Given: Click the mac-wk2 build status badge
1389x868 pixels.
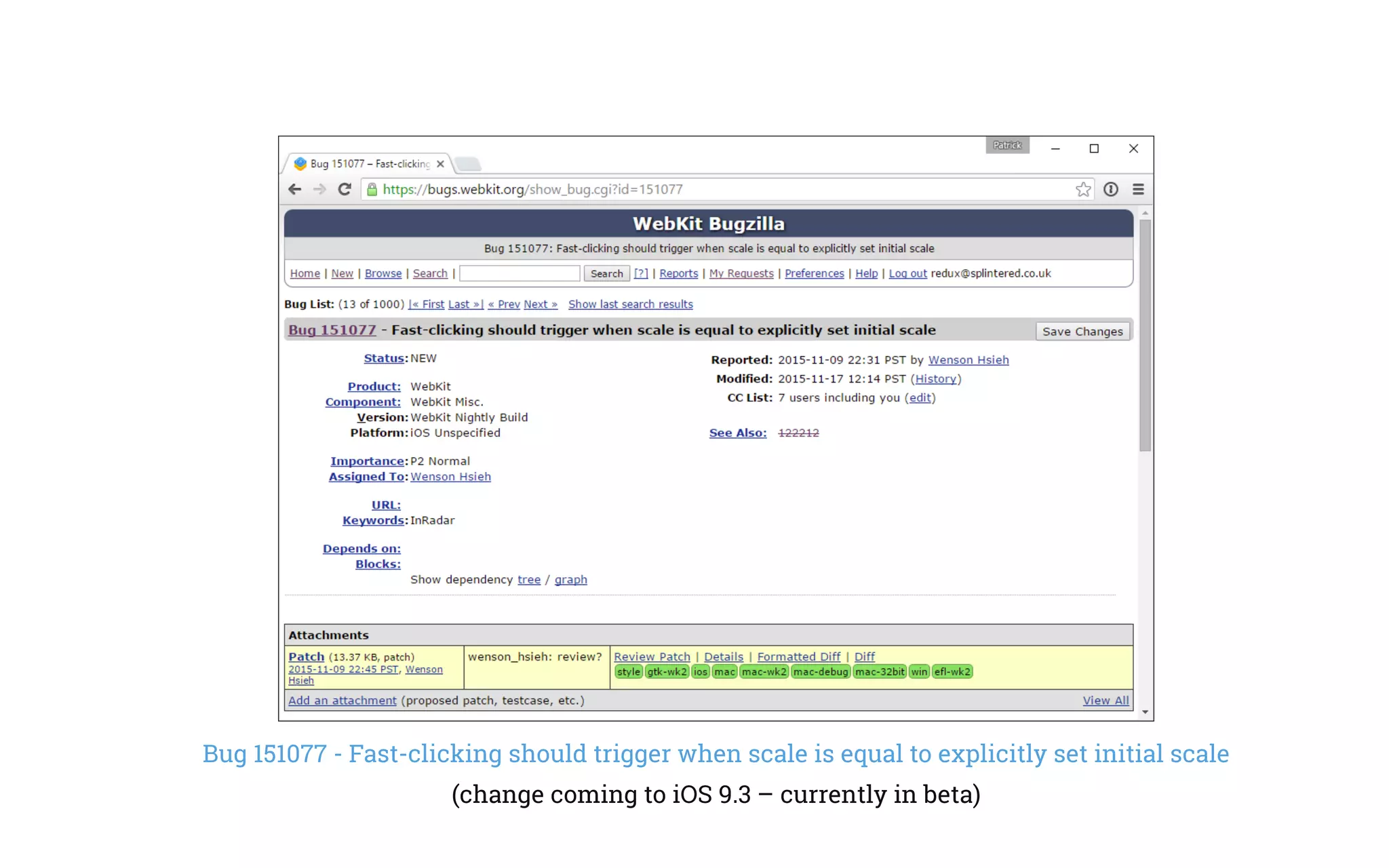Looking at the screenshot, I should 764,672.
